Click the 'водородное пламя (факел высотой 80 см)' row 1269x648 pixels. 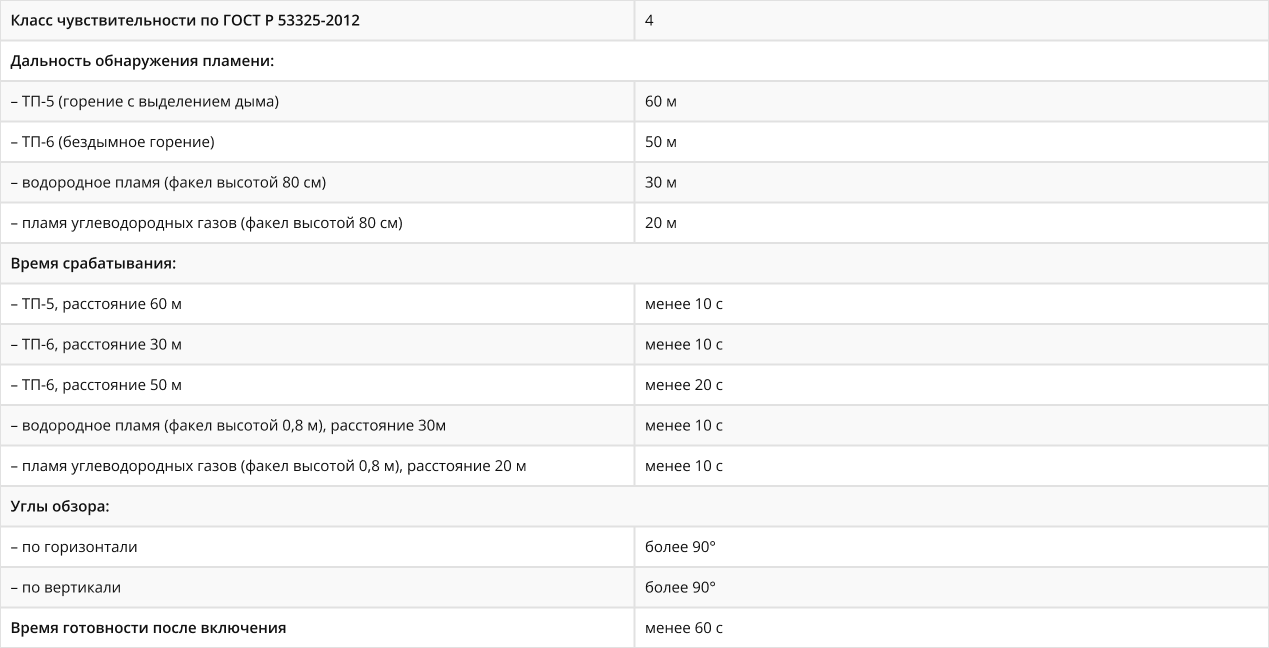(317, 182)
